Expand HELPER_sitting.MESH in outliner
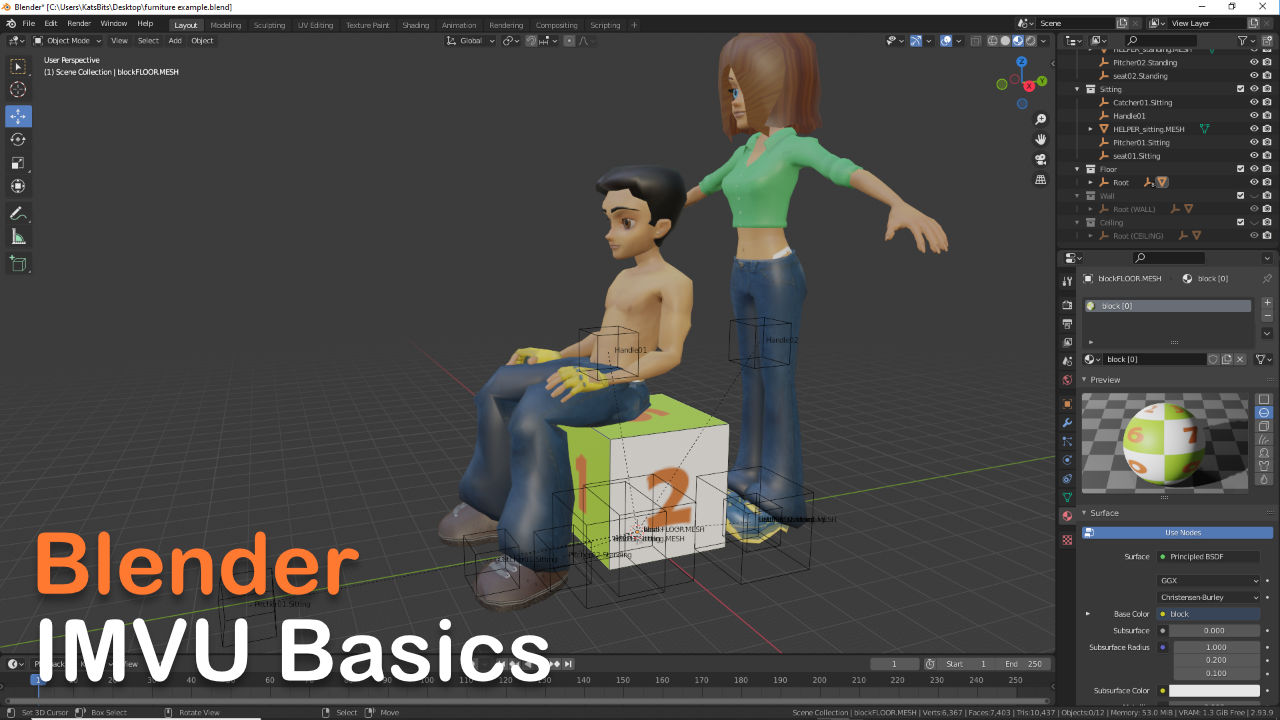Viewport: 1280px width, 720px height. pyautogui.click(x=1091, y=129)
